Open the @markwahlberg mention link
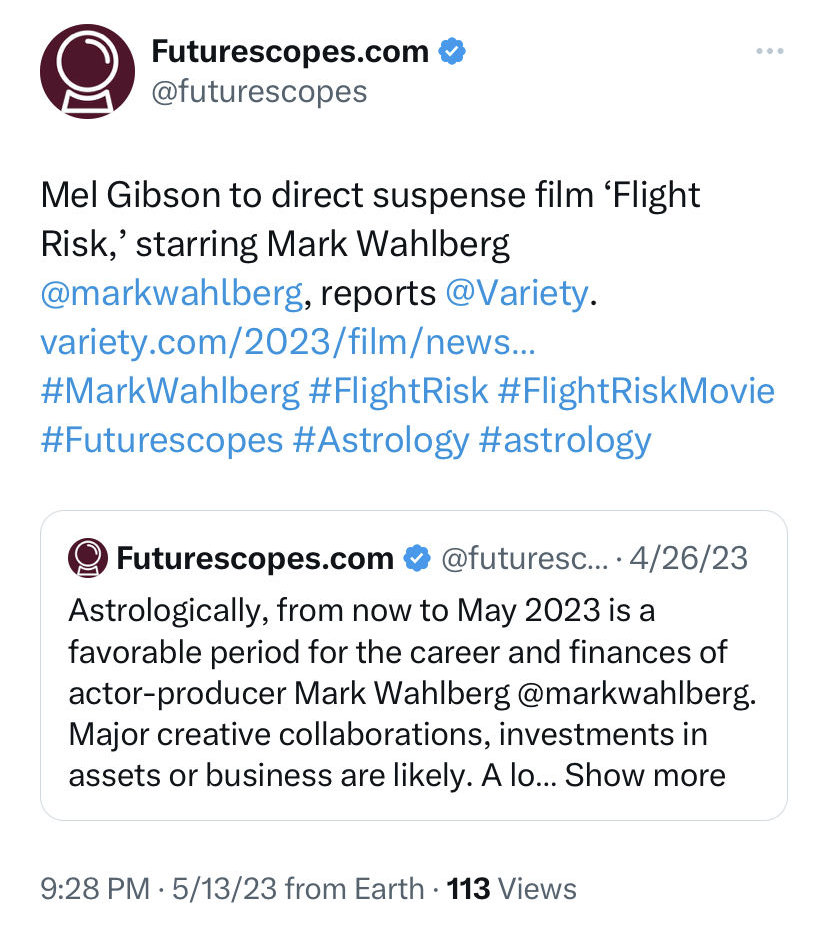 click(x=172, y=294)
